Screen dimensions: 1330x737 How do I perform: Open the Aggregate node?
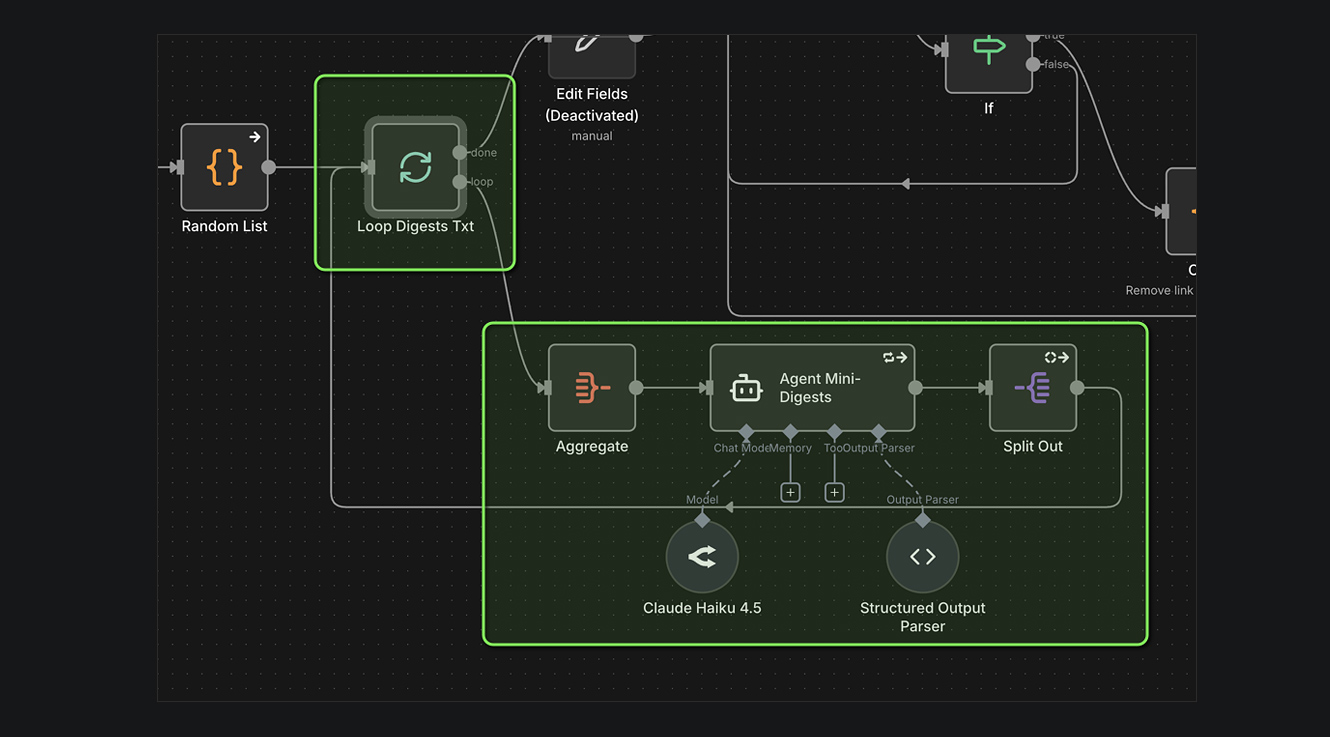click(x=591, y=388)
